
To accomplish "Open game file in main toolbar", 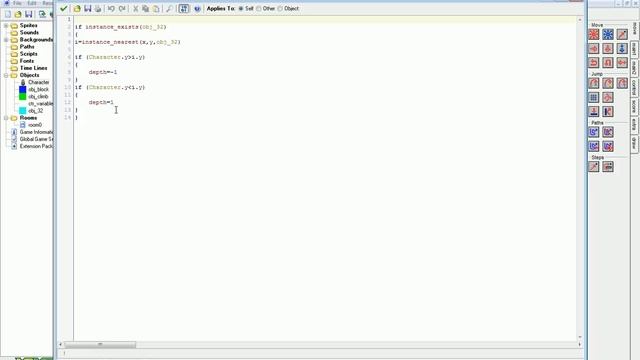I will [18, 14].
